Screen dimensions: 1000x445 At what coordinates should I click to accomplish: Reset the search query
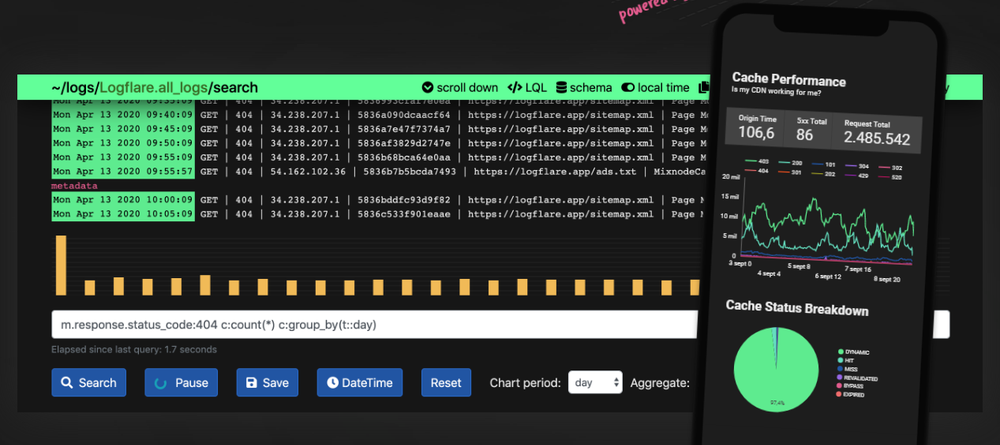coord(446,383)
